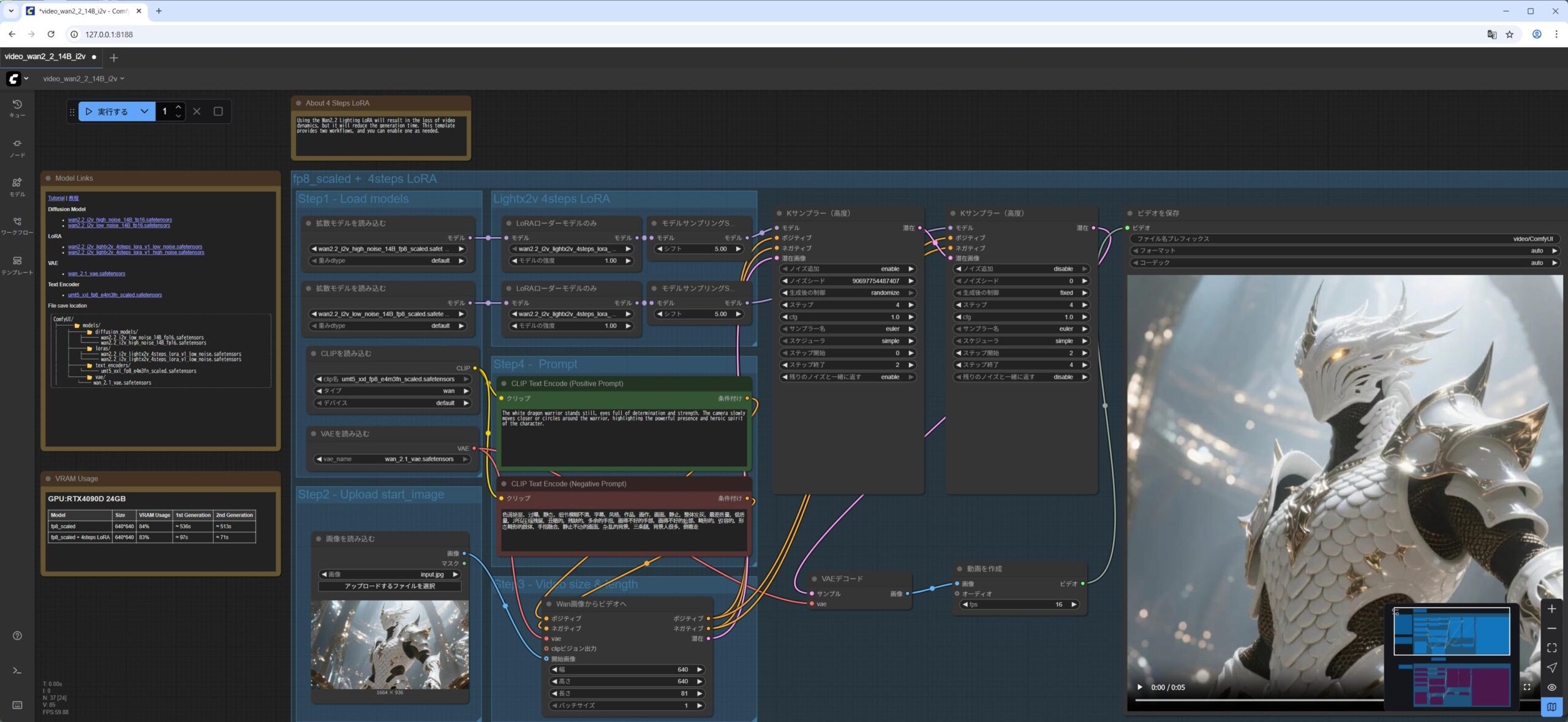Open the browser translate page icon
The height and width of the screenshot is (722, 1568).
(1492, 34)
